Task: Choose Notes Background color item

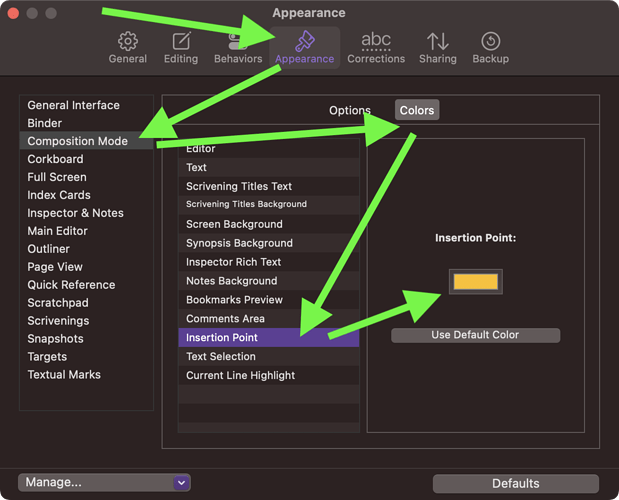Action: tap(268, 281)
